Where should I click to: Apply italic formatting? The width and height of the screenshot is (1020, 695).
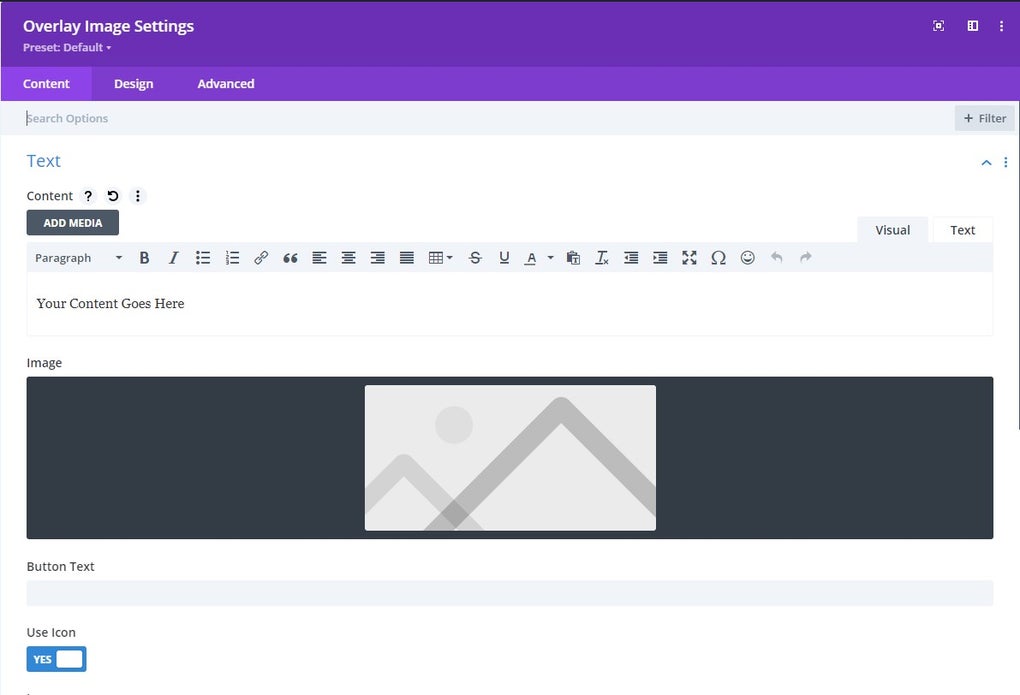(x=173, y=257)
